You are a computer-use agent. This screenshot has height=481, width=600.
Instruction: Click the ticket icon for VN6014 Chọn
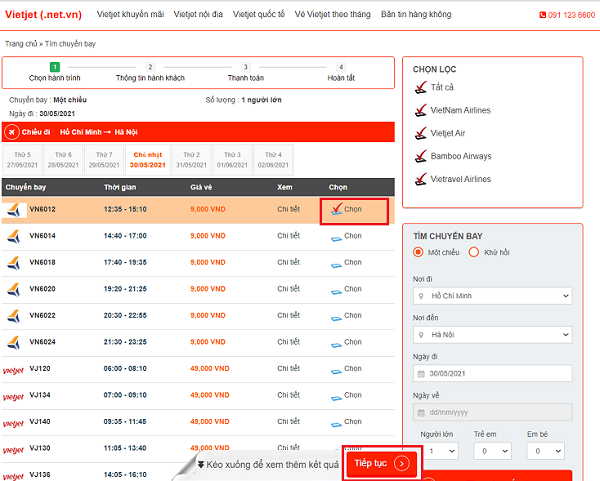tap(336, 239)
